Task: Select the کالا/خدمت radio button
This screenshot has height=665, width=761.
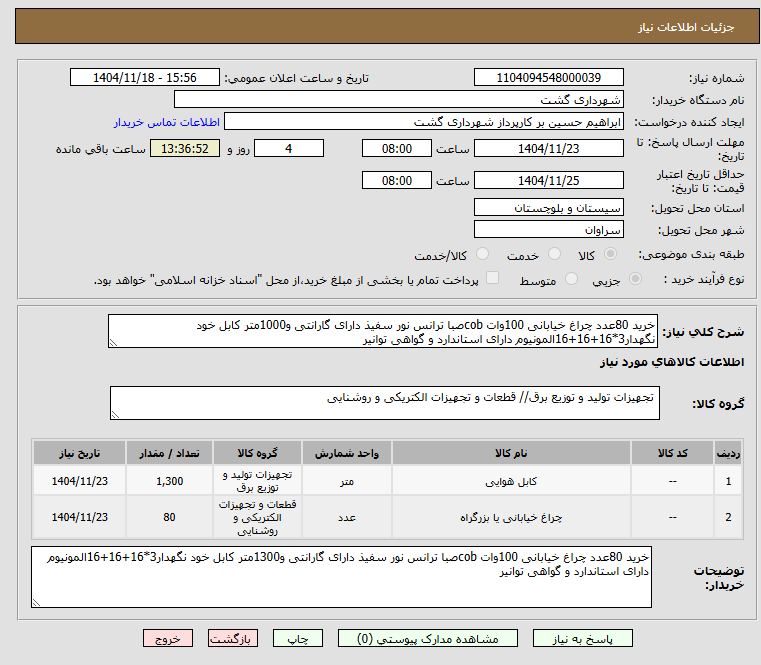Action: pyautogui.click(x=482, y=254)
